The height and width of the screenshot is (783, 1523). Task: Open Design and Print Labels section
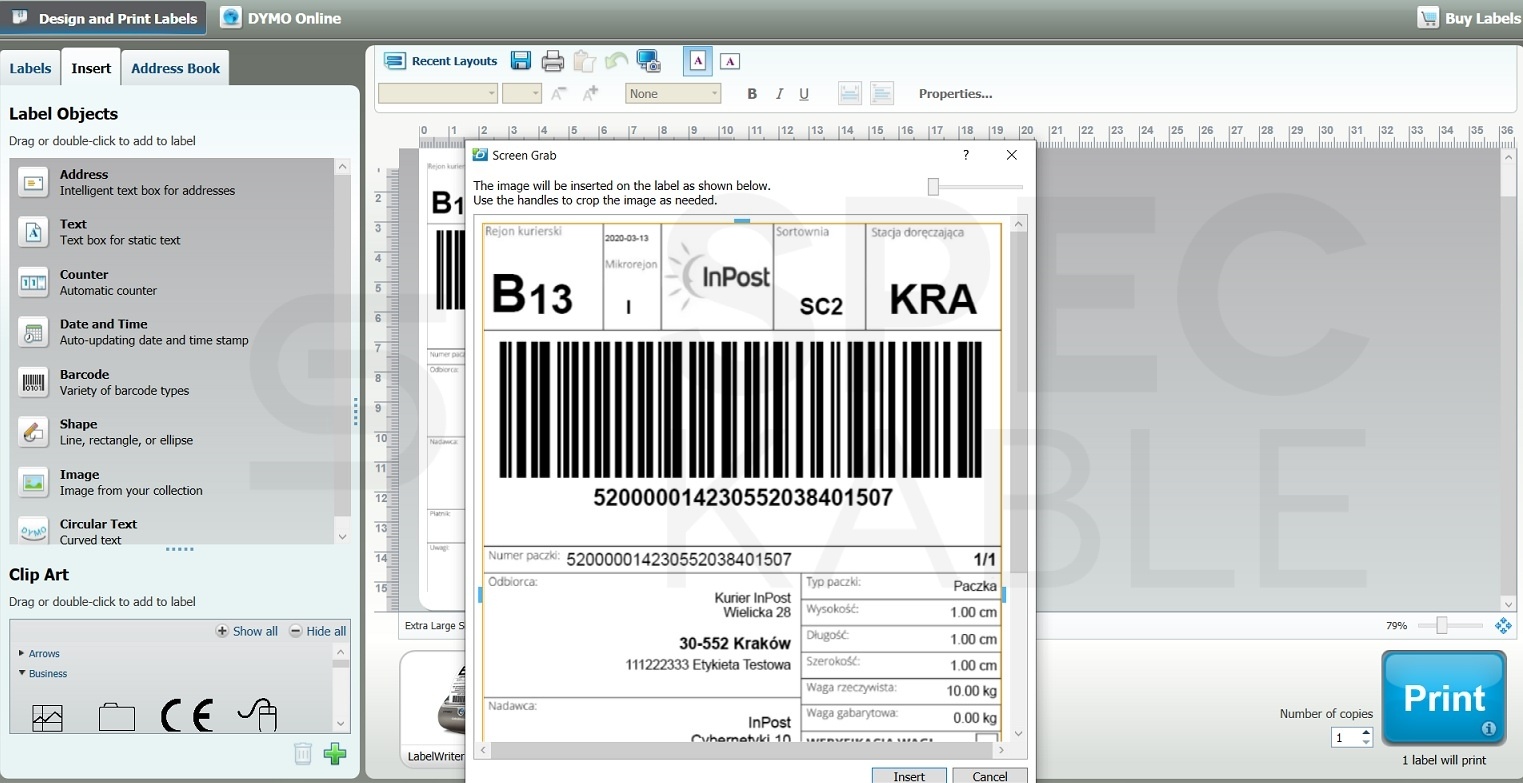(104, 18)
